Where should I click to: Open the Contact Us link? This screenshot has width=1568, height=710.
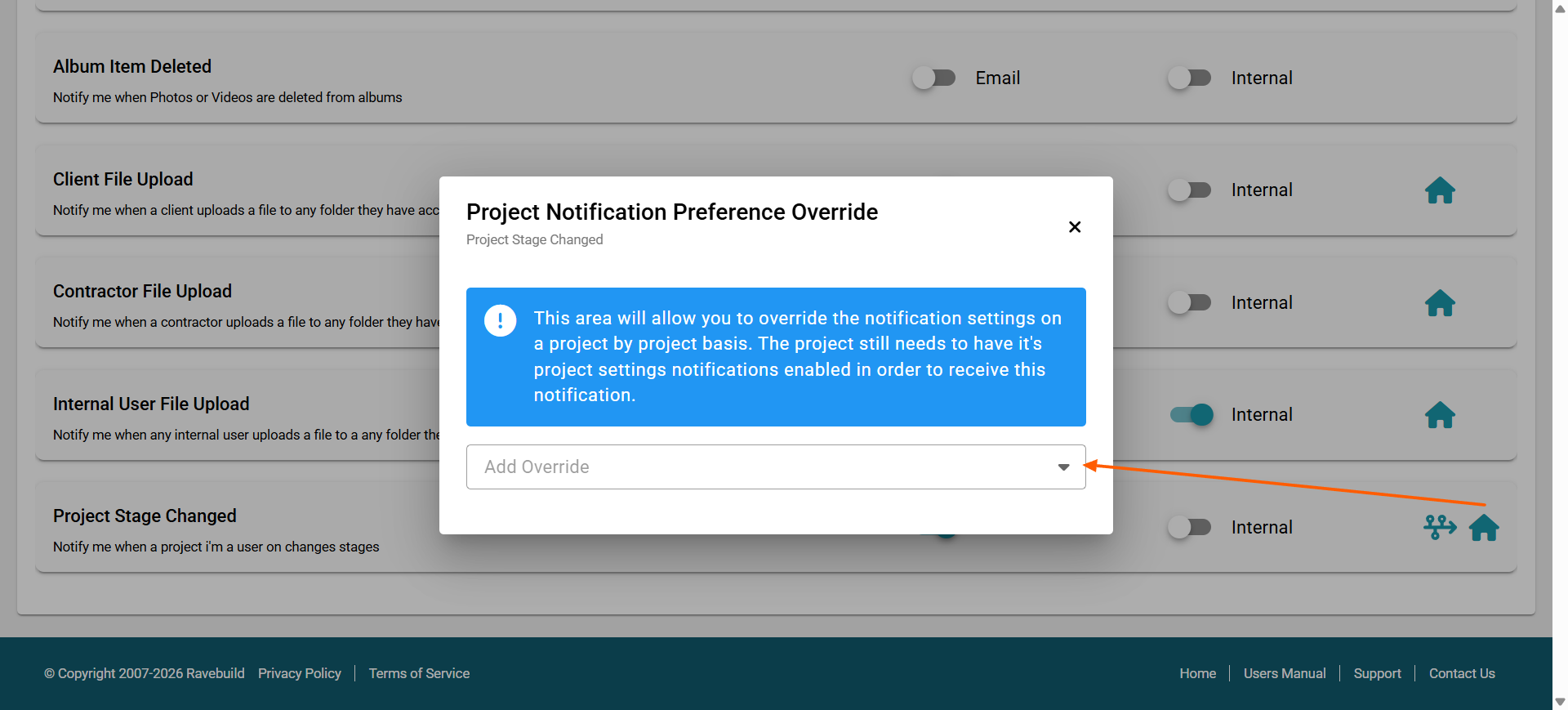[1462, 673]
